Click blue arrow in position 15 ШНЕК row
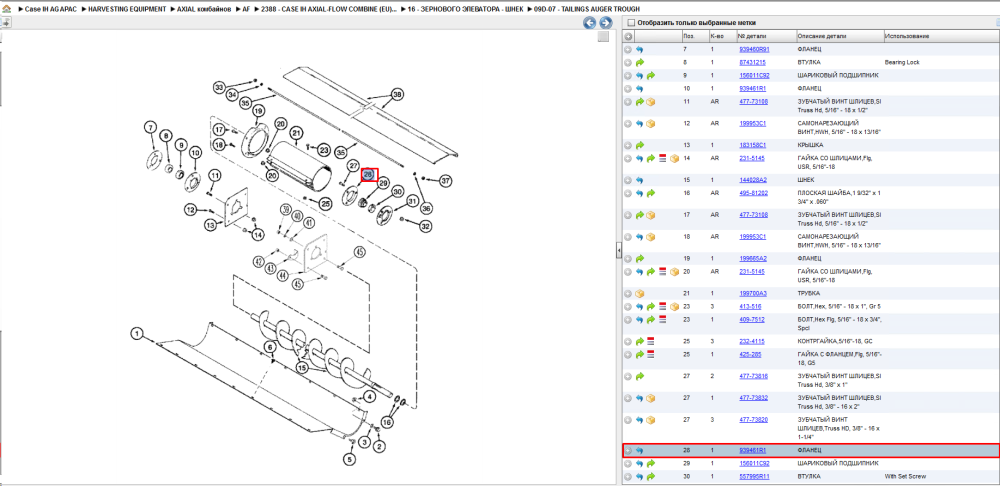The height and width of the screenshot is (486, 1000). [x=640, y=180]
